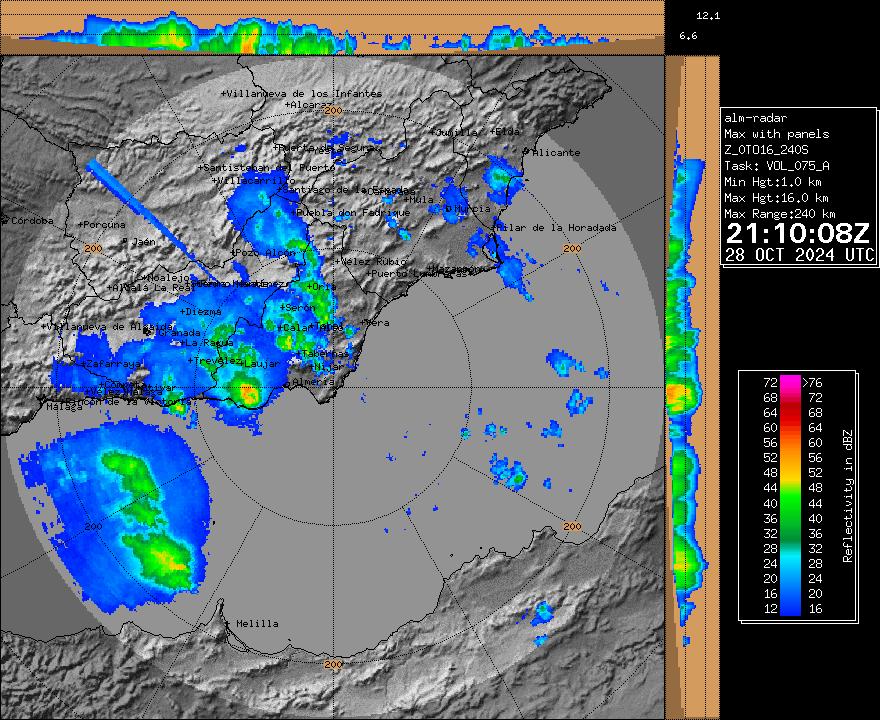Click the Murcia city marker
The image size is (880, 720).
tap(448, 208)
